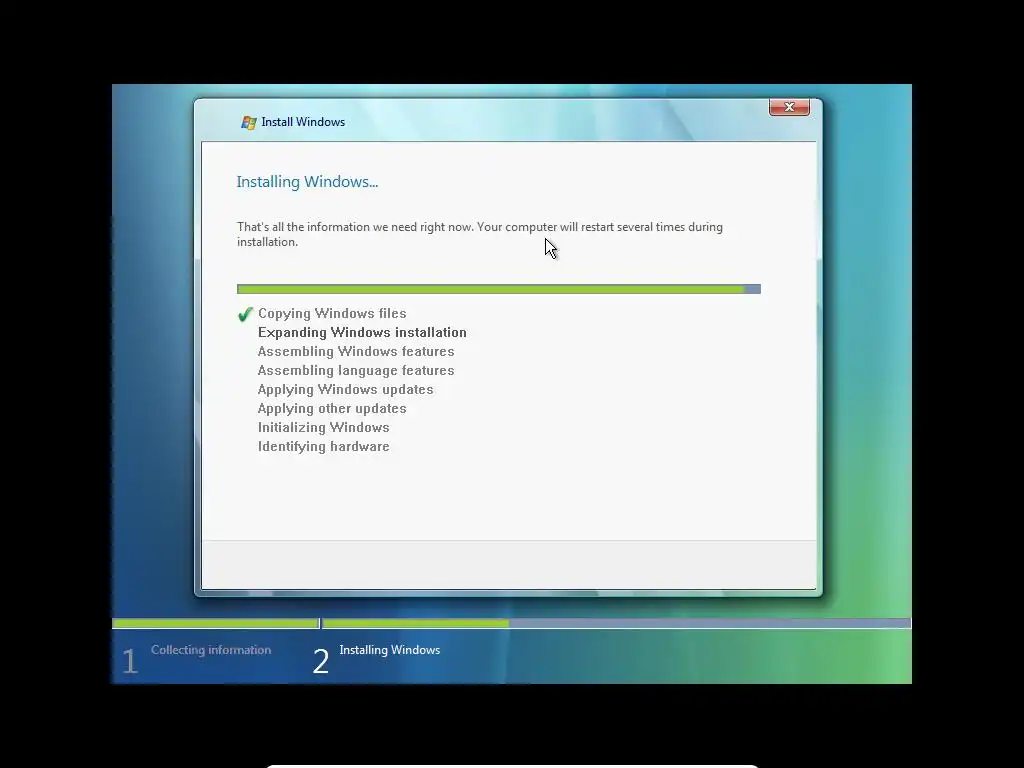Click the "Installing Windows..." heading
The image size is (1024, 768).
pyautogui.click(x=307, y=182)
